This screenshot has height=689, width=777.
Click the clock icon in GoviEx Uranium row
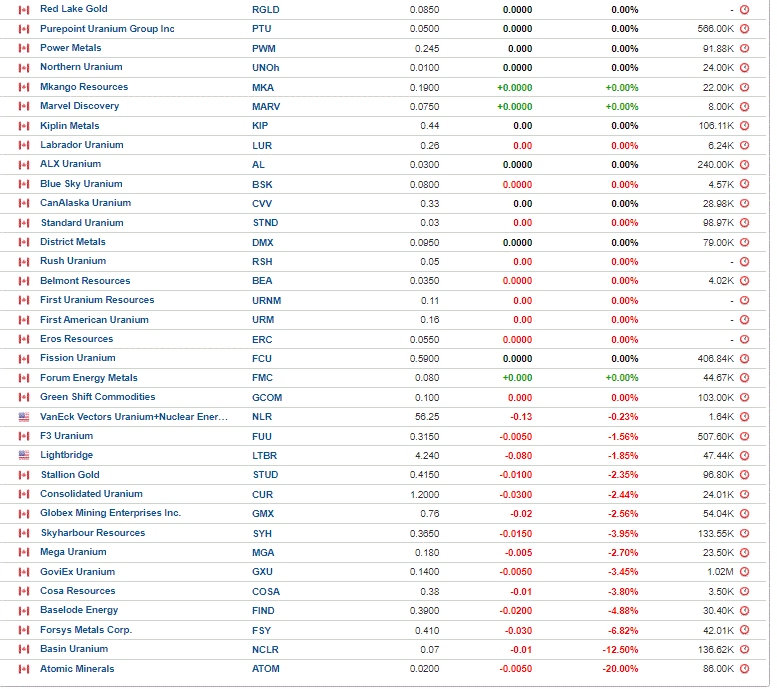[744, 572]
